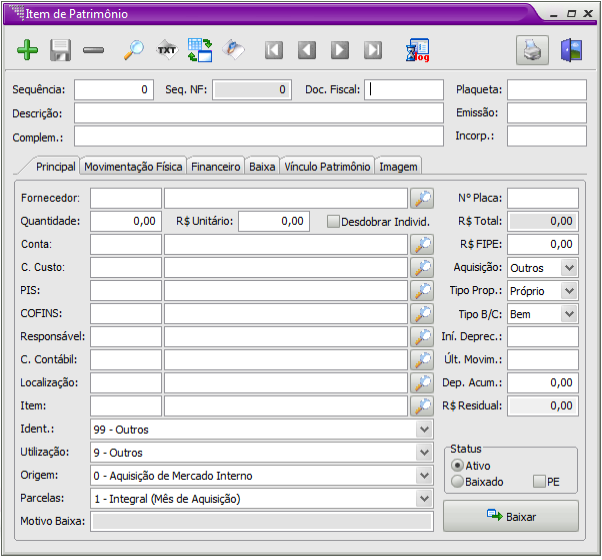The image size is (602, 560).
Task: Click the Dep. Acum. input field
Action: tap(542, 383)
